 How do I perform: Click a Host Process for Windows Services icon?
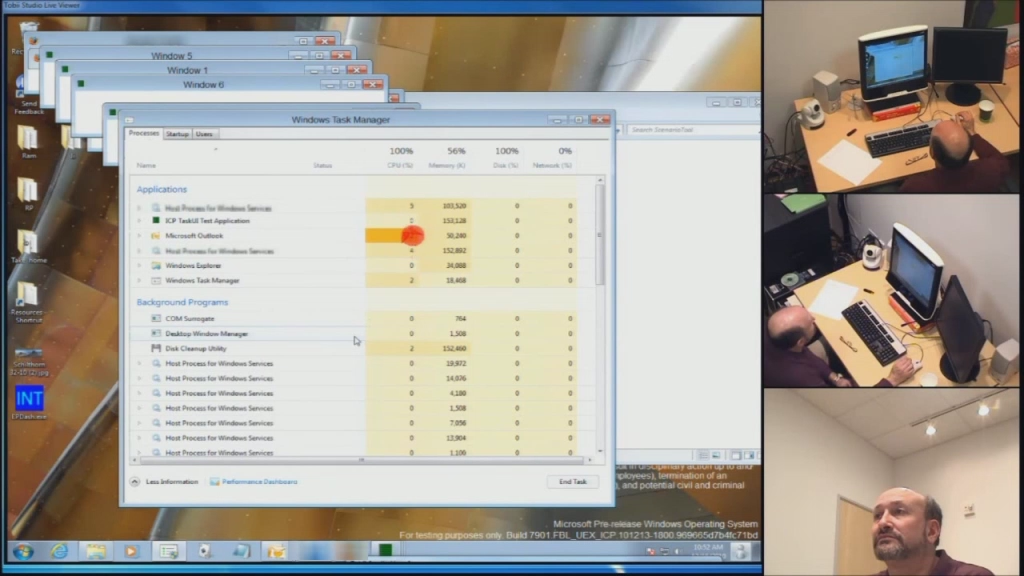tap(155, 362)
